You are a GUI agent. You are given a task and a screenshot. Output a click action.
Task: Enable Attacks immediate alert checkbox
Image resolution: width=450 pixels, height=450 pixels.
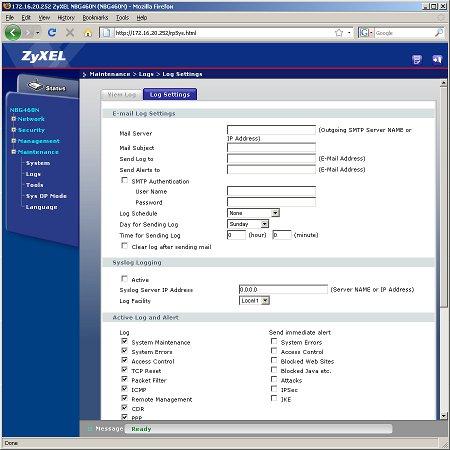[274, 379]
